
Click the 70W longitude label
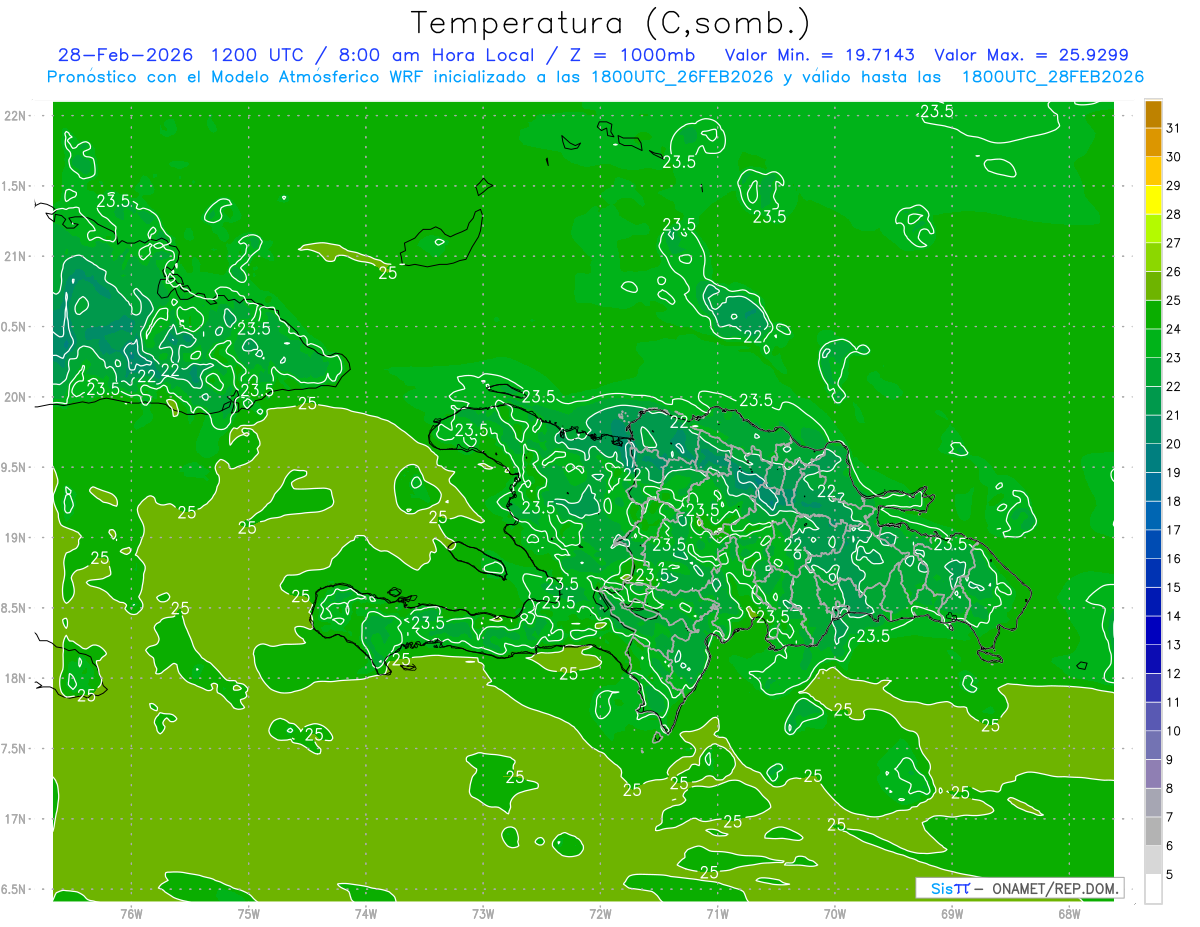point(835,913)
